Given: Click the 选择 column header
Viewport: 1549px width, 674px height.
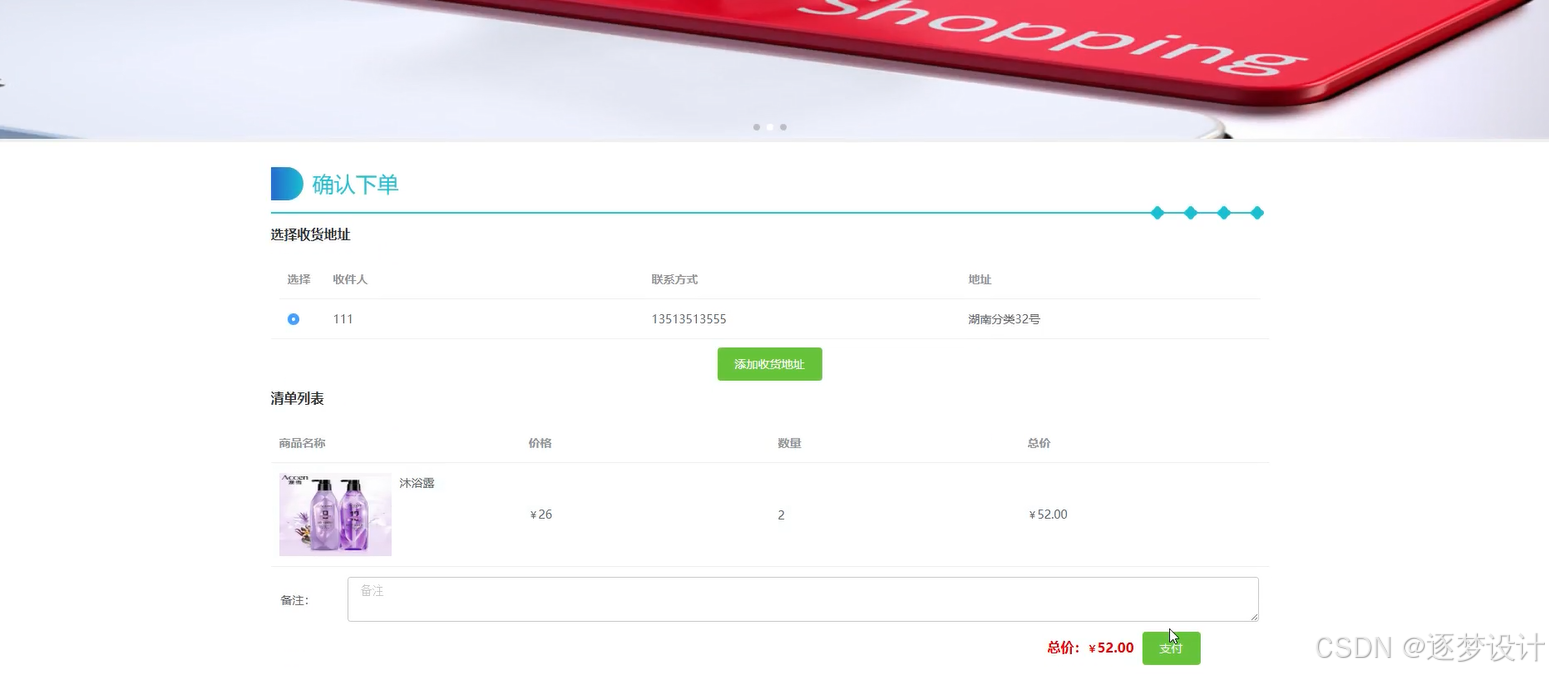Looking at the screenshot, I should click(x=299, y=279).
